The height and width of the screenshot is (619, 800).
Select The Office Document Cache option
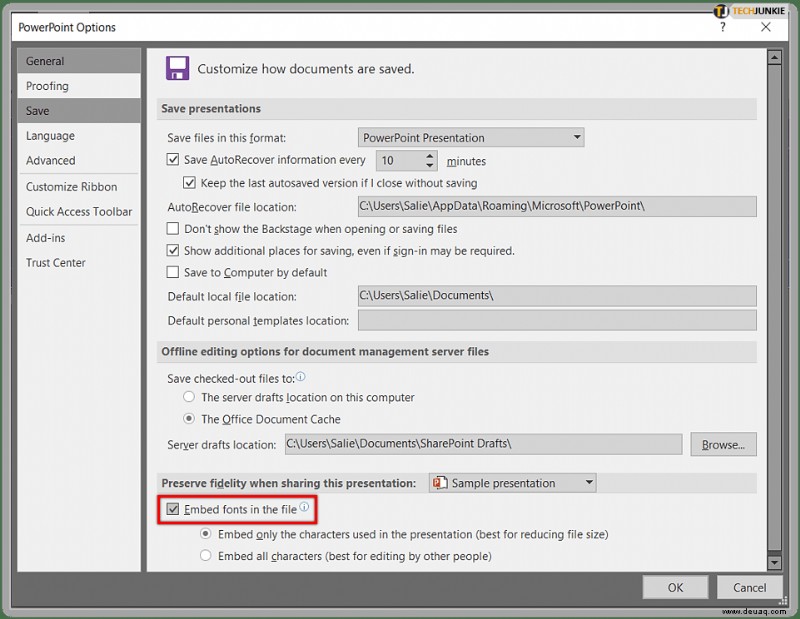pyautogui.click(x=189, y=418)
